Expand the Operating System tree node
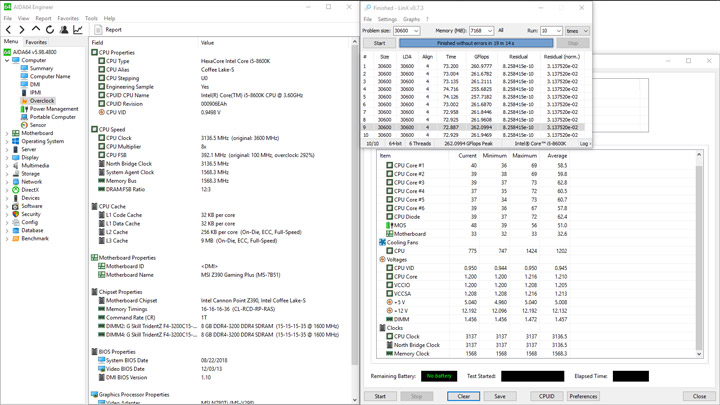Viewport: 720px width, 405px height. (x=7, y=141)
